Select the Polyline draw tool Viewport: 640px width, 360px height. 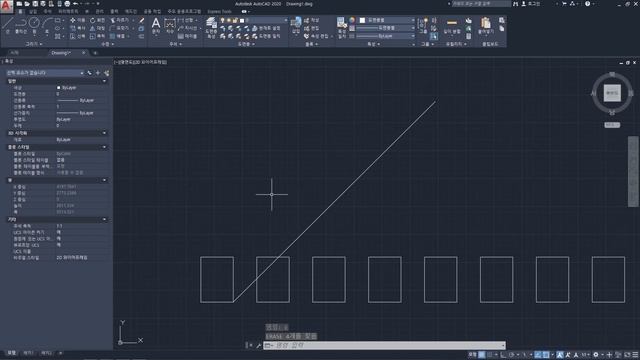[x=21, y=25]
